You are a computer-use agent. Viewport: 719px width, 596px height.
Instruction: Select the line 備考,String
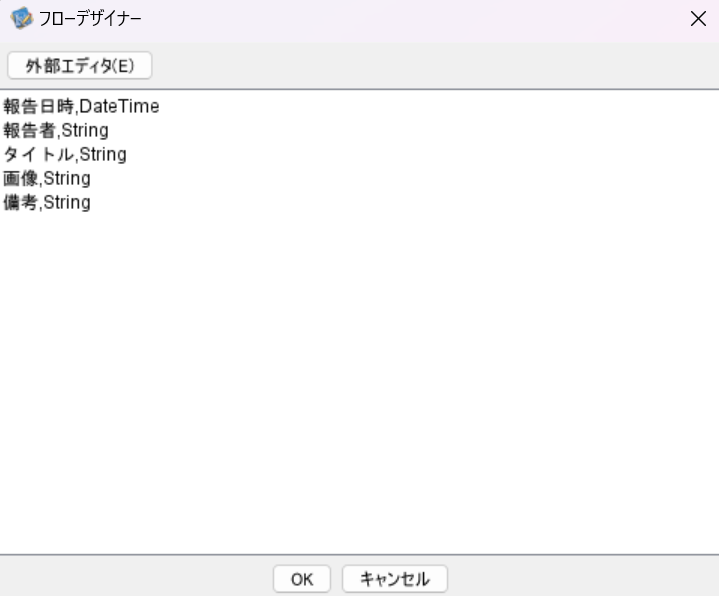click(47, 202)
